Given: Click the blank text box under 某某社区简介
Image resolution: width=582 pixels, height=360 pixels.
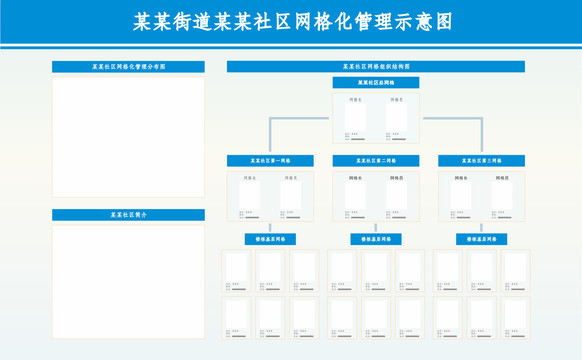Looking at the screenshot, I should pyautogui.click(x=128, y=282).
